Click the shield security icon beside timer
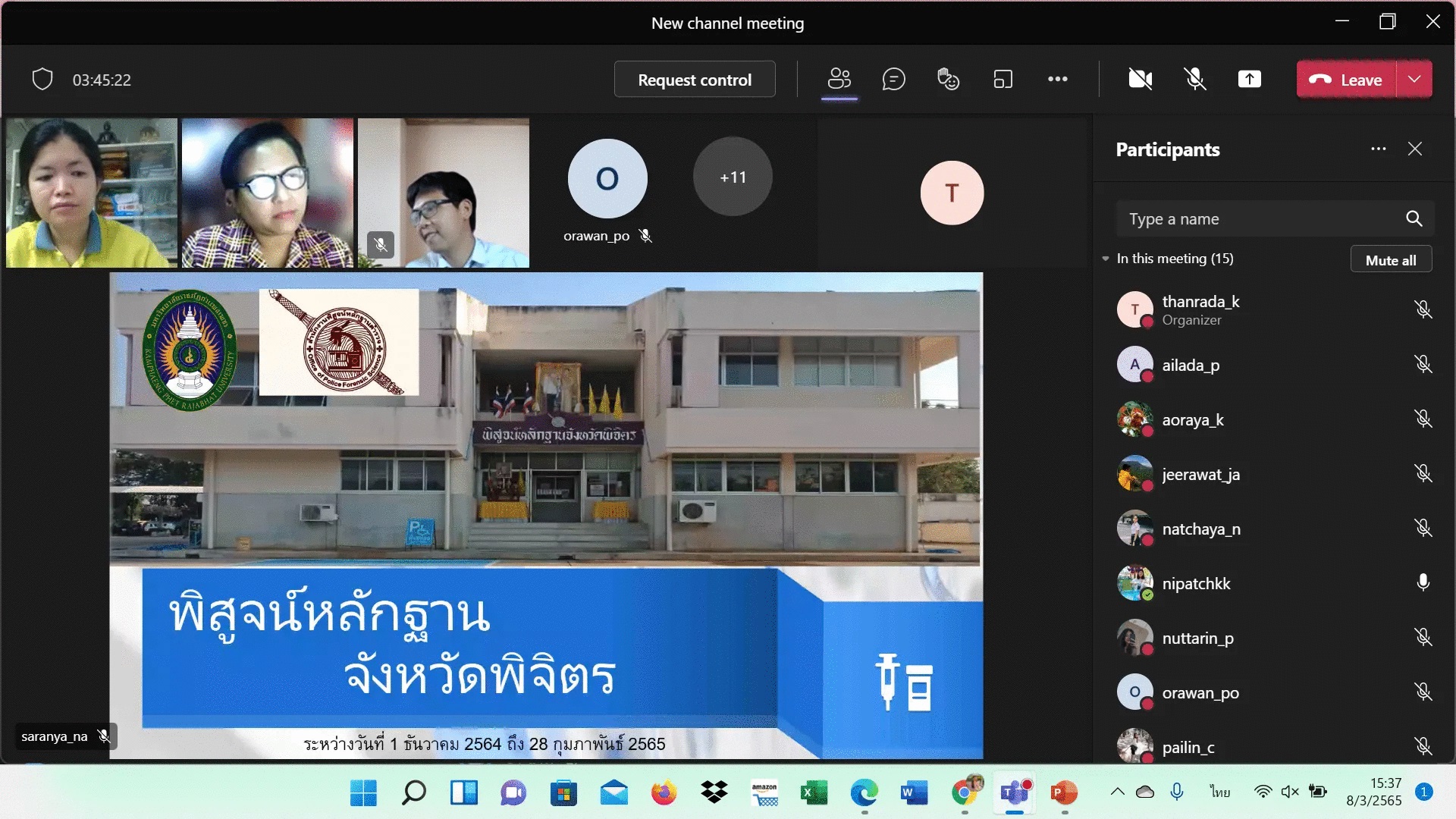 click(x=42, y=79)
